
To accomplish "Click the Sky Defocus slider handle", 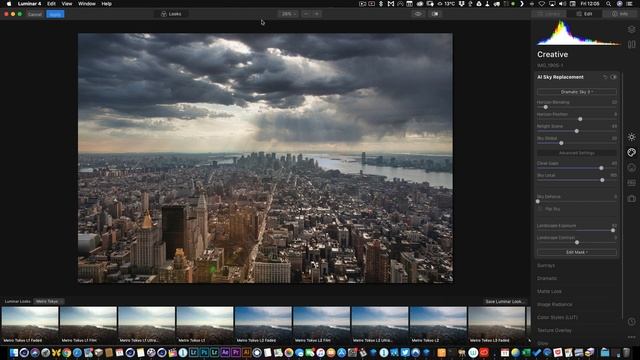I will [538, 201].
